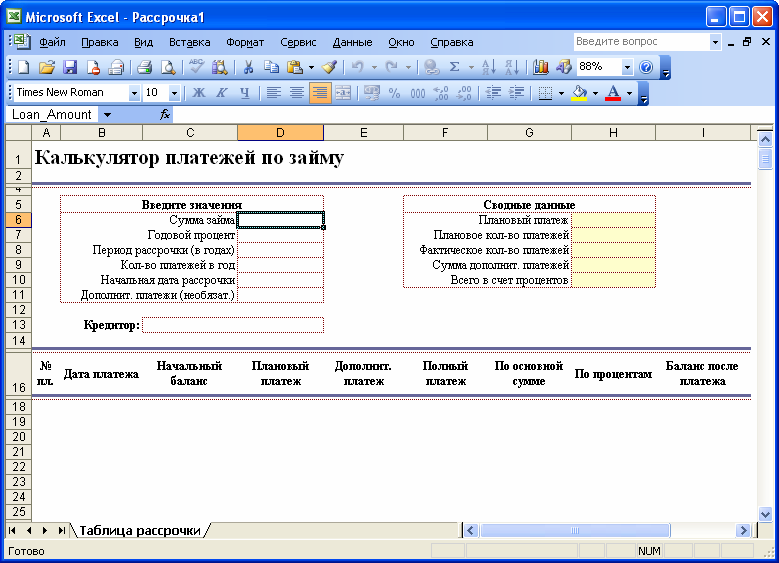Undo the last action
This screenshot has height=563, width=779.
coord(358,67)
